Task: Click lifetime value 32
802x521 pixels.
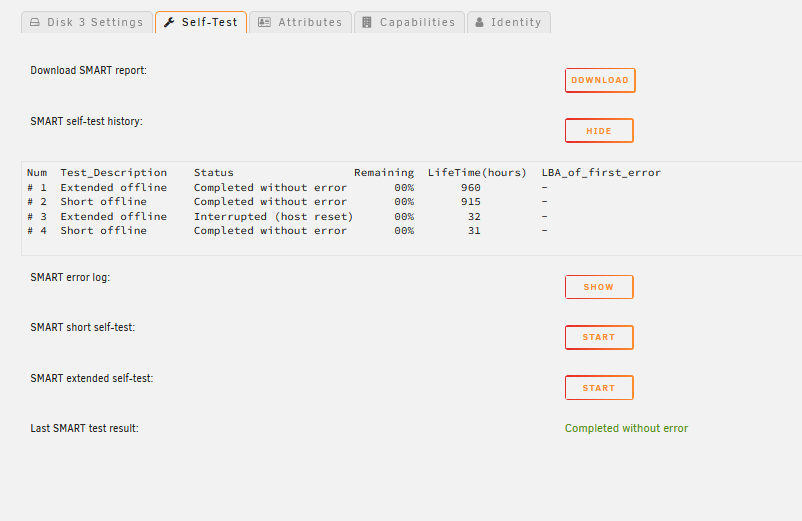Action: [474, 217]
